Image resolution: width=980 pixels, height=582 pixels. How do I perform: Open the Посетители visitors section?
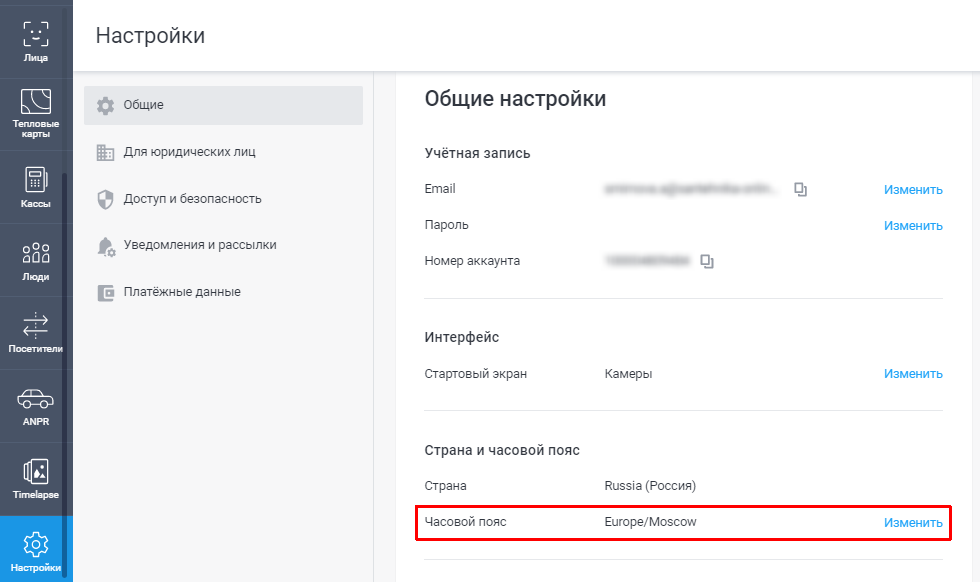[36, 333]
